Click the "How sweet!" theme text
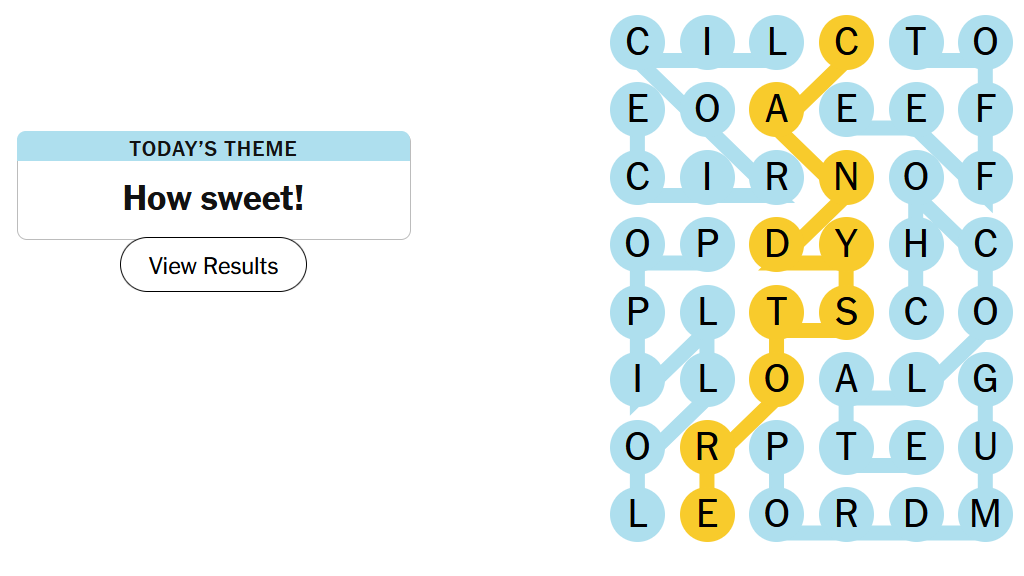Screen dimensions: 1024x576 (x=213, y=198)
